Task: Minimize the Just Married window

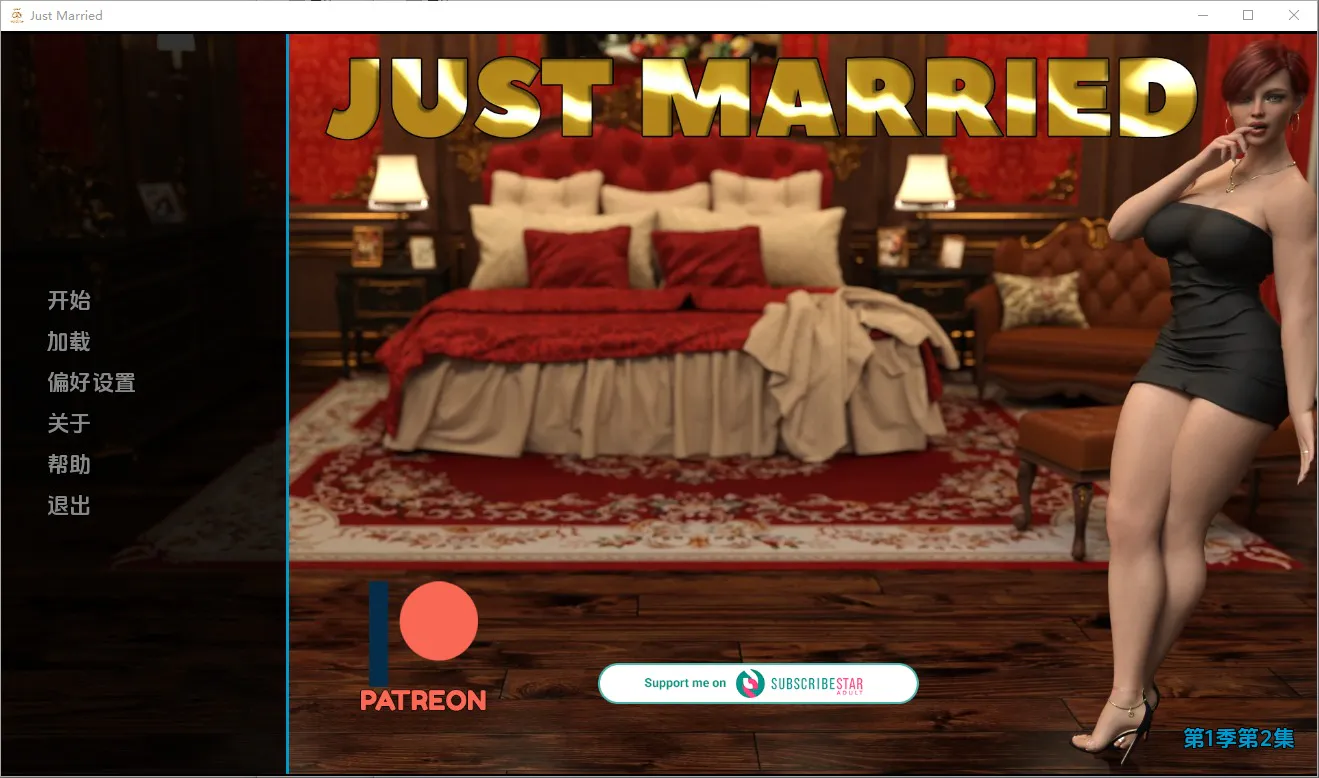Action: coord(1202,15)
